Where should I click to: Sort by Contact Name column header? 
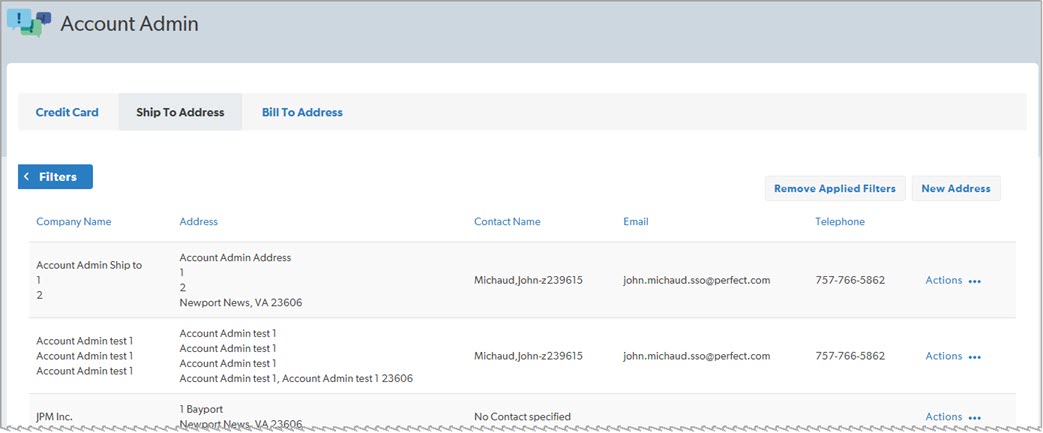(507, 221)
